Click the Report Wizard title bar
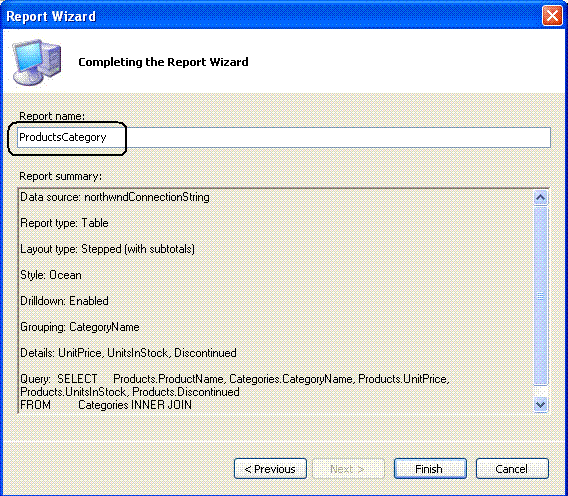 pos(272,16)
